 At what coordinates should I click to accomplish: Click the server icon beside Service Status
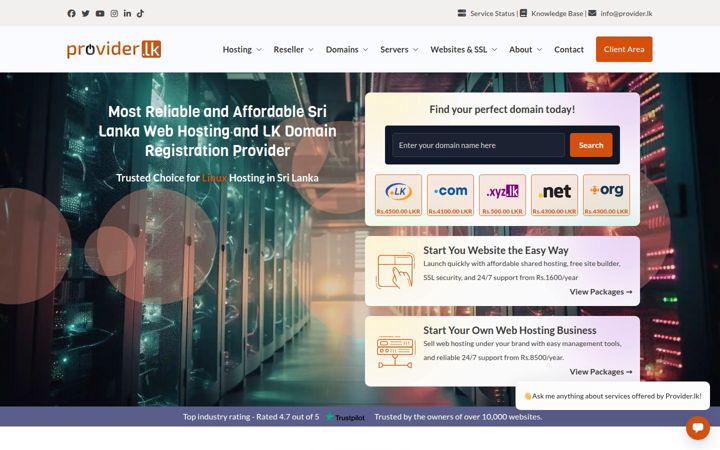462,13
